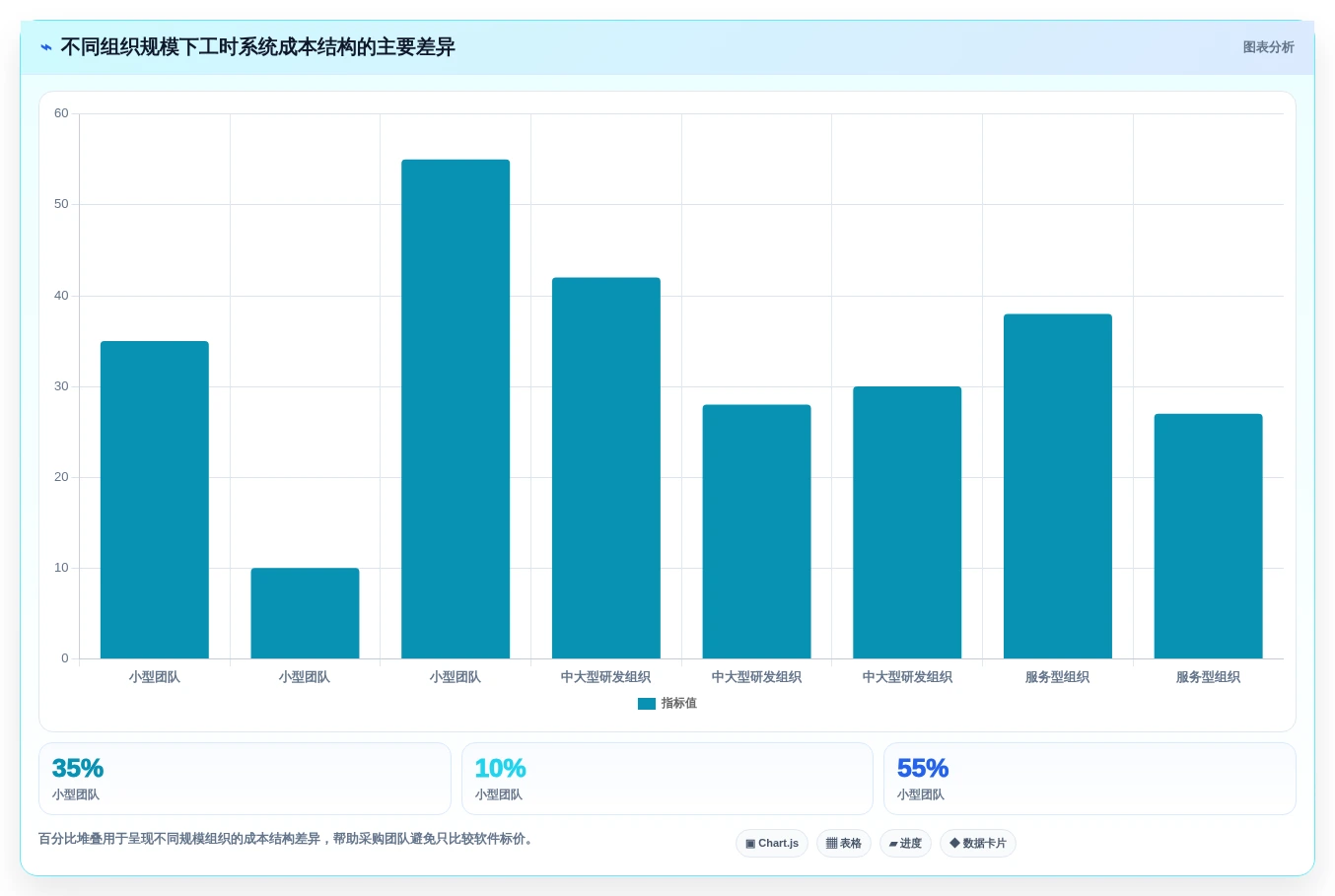The height and width of the screenshot is (896, 1335).
Task: Click the y-axis tick label 40
Action: point(61,296)
